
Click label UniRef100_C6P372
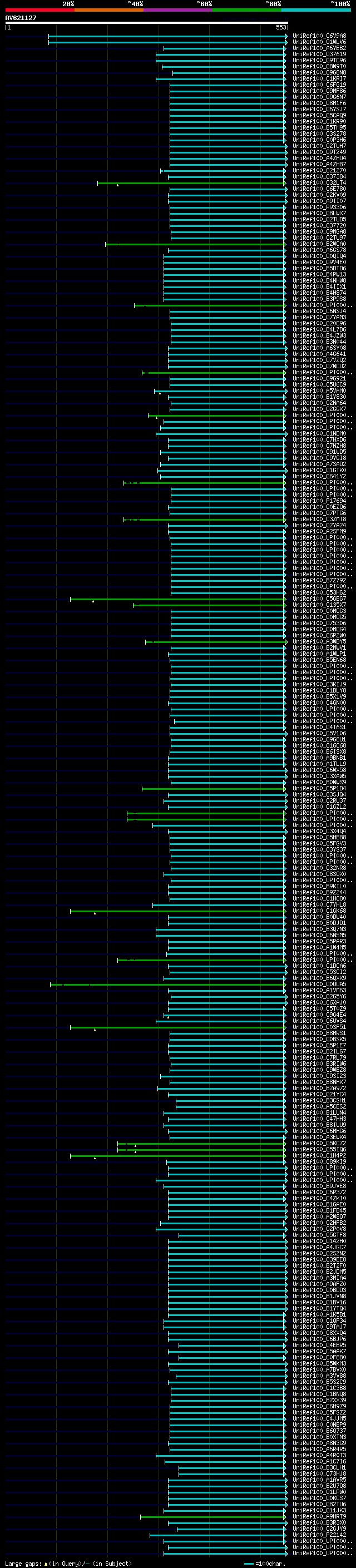319,1192
